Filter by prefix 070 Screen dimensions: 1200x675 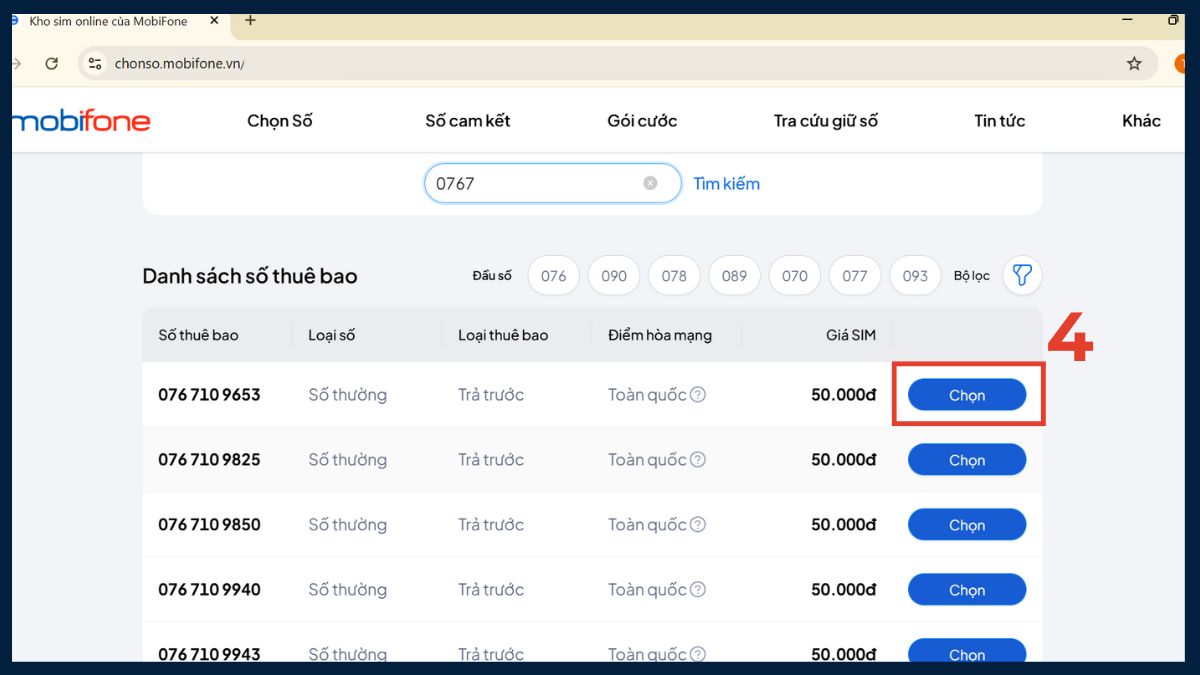pyautogui.click(x=795, y=275)
